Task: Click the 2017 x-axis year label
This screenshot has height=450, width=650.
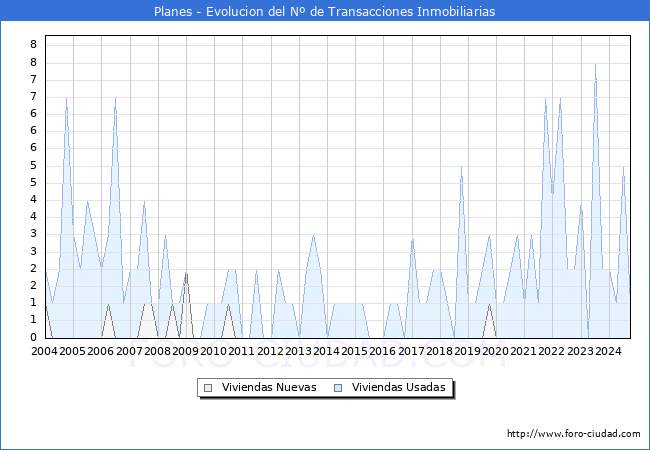Action: [411, 351]
